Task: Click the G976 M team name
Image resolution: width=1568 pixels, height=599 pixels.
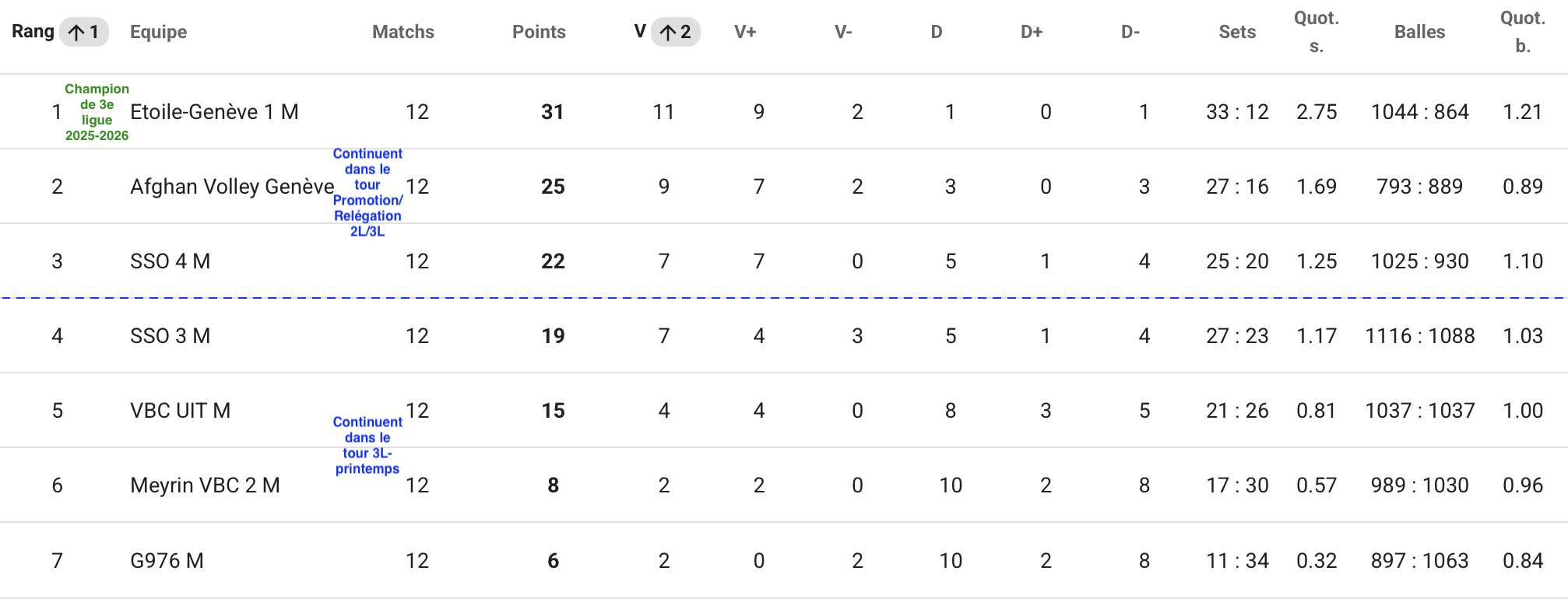Action: pyautogui.click(x=167, y=561)
